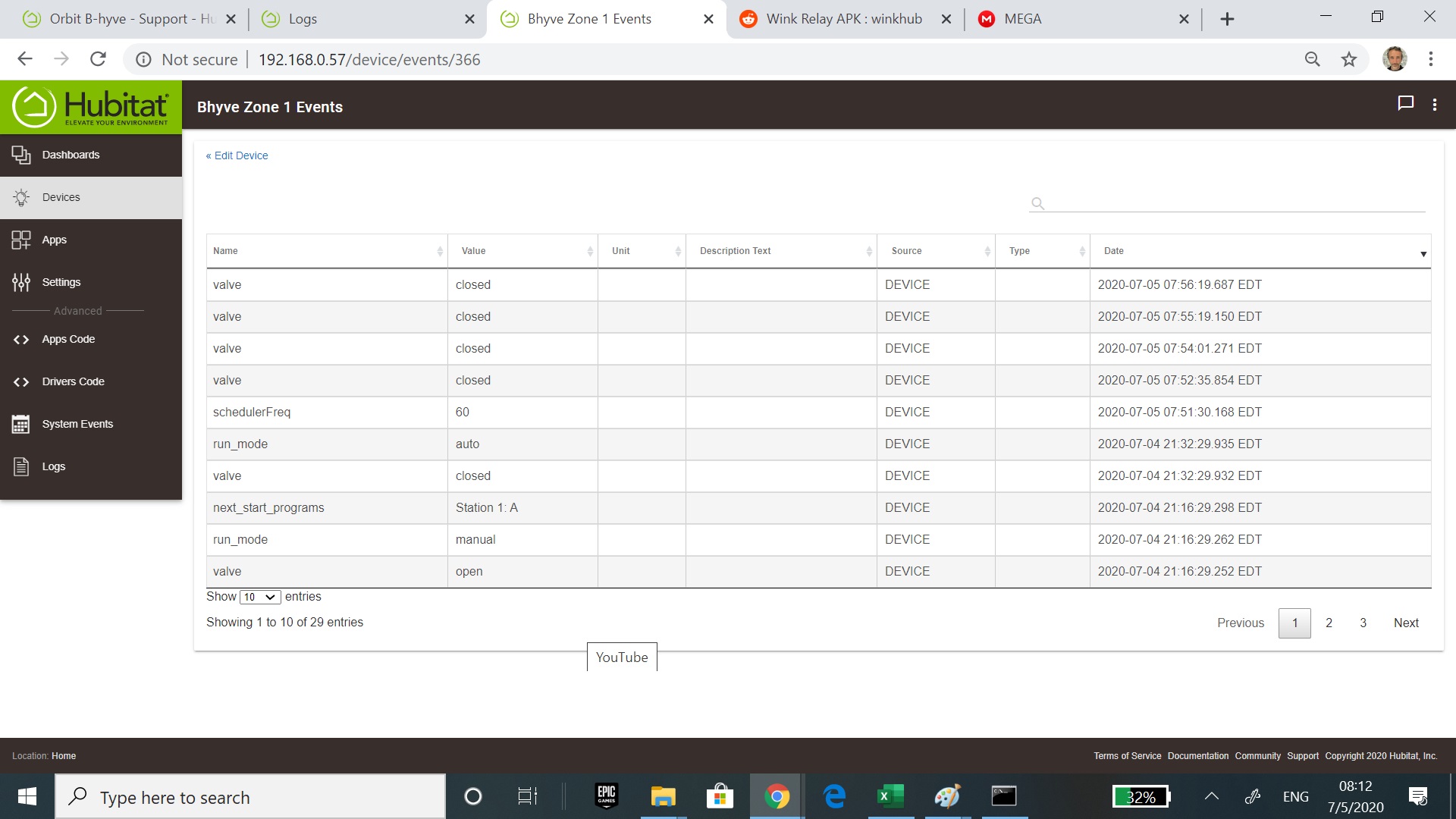Open Paint app from taskbar

(947, 796)
